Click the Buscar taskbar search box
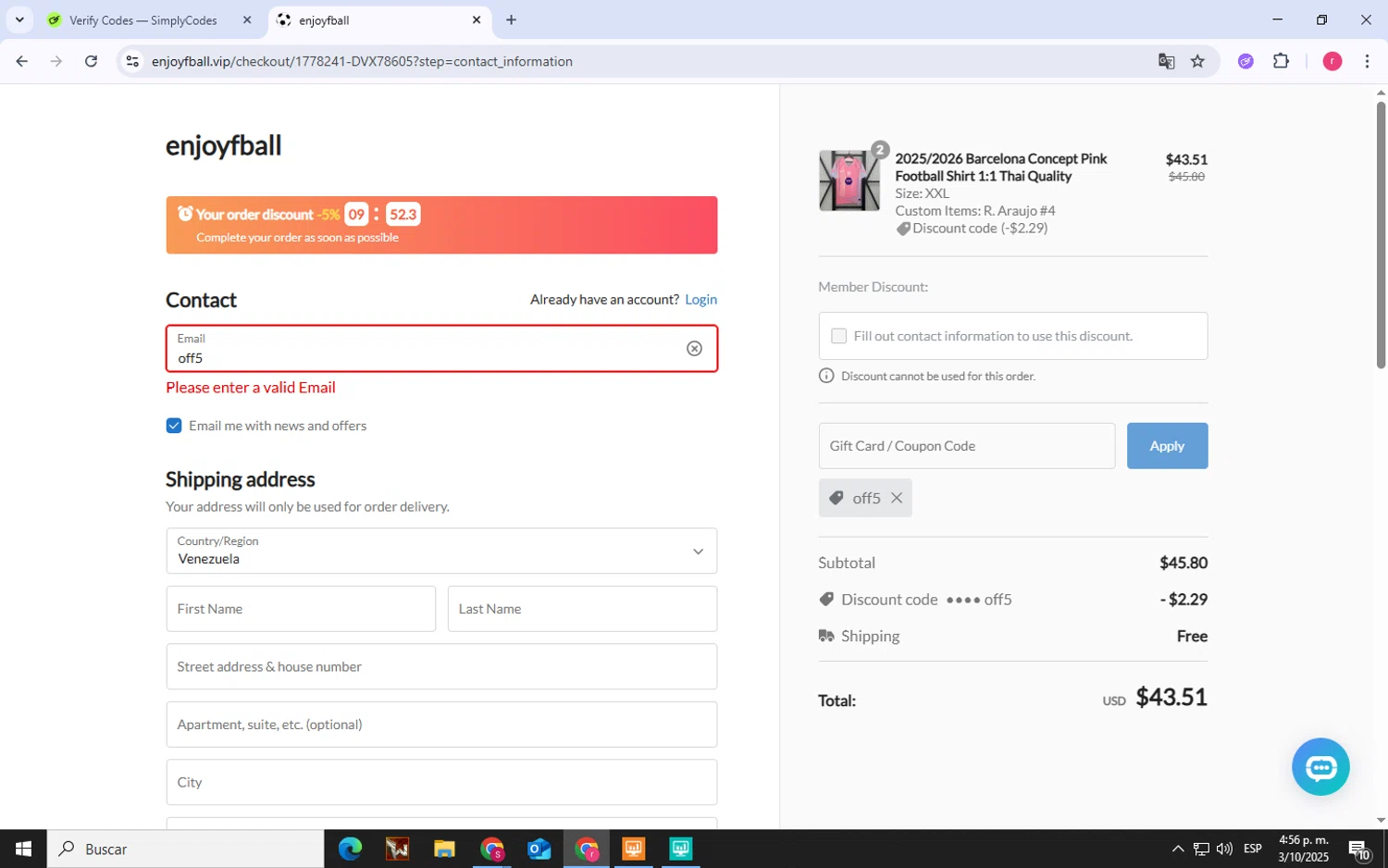The image size is (1388, 868). click(x=185, y=849)
